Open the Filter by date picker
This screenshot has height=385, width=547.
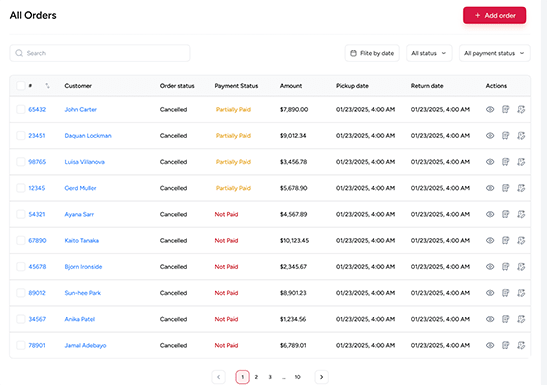point(372,53)
